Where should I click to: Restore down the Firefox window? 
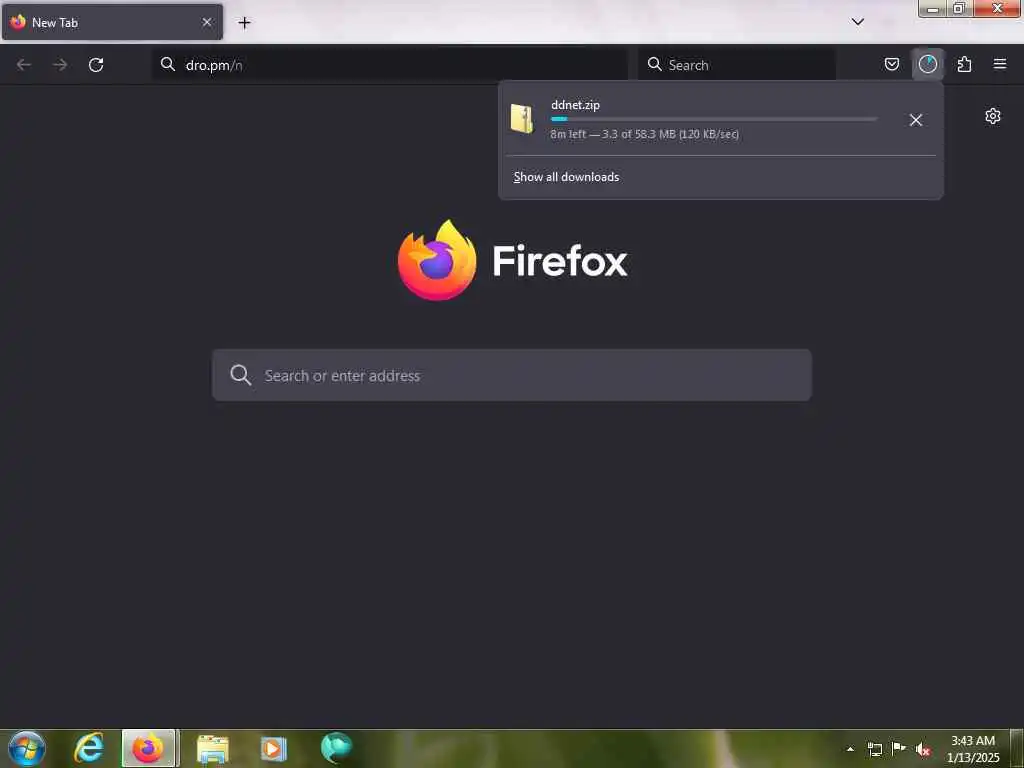point(959,8)
